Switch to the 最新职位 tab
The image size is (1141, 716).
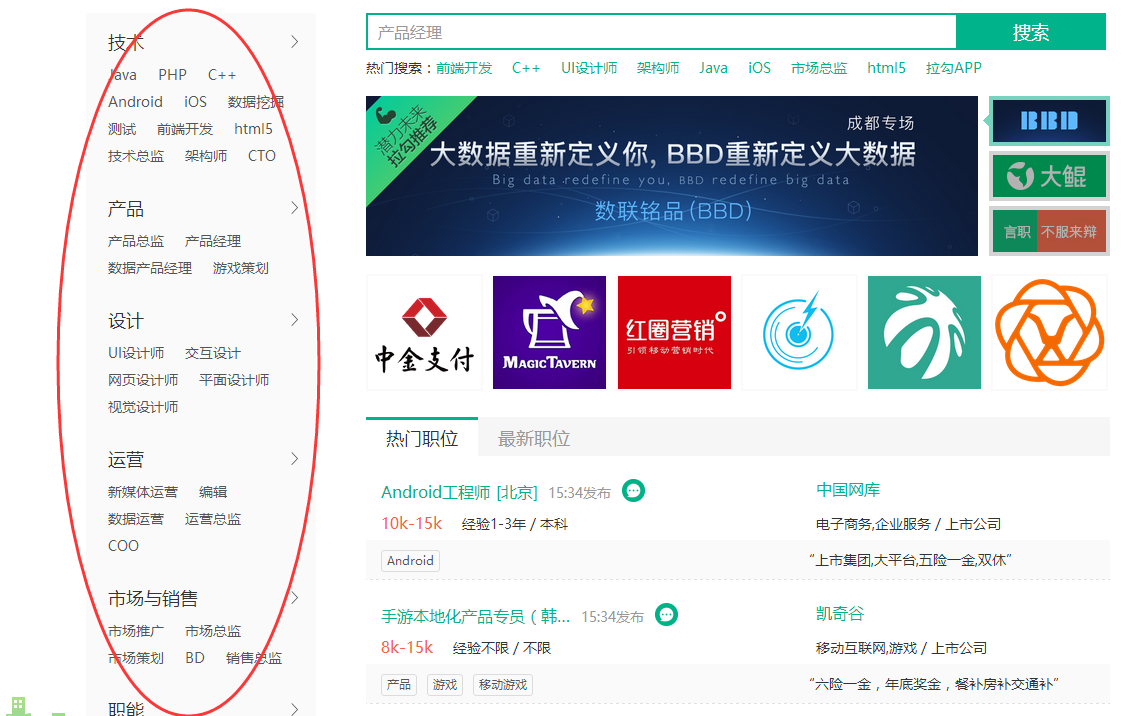(x=534, y=439)
